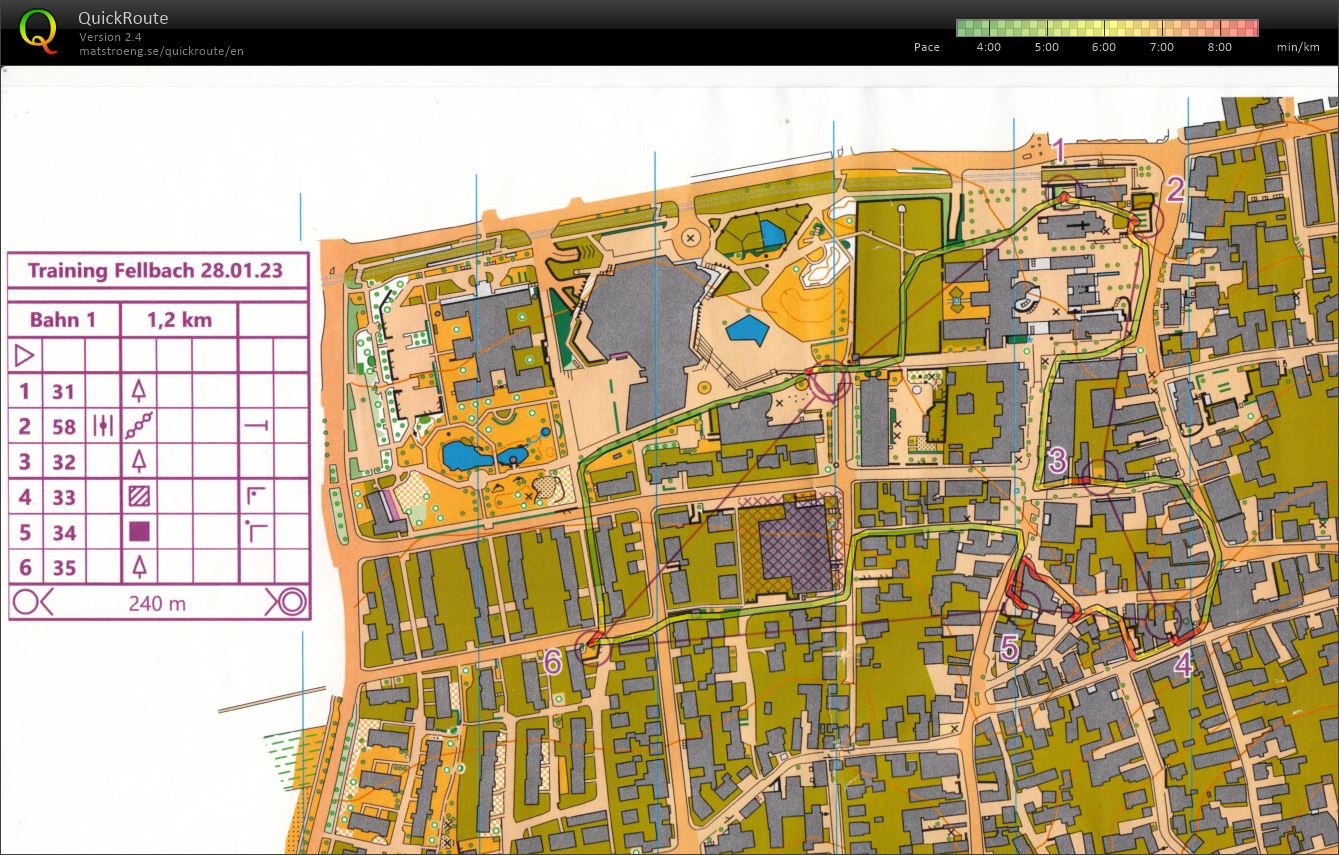Select control number 1 on the map
This screenshot has height=855, width=1339.
coord(1058,152)
